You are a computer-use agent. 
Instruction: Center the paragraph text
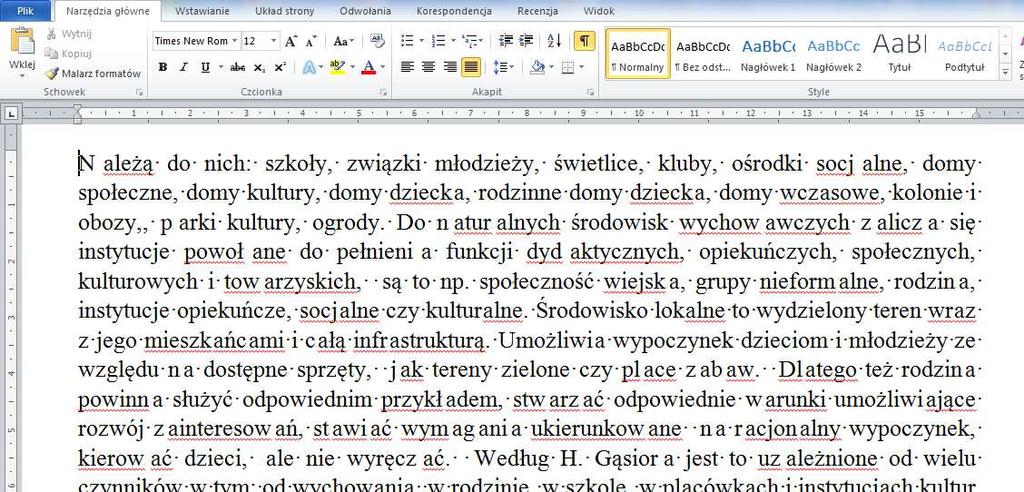tap(428, 67)
